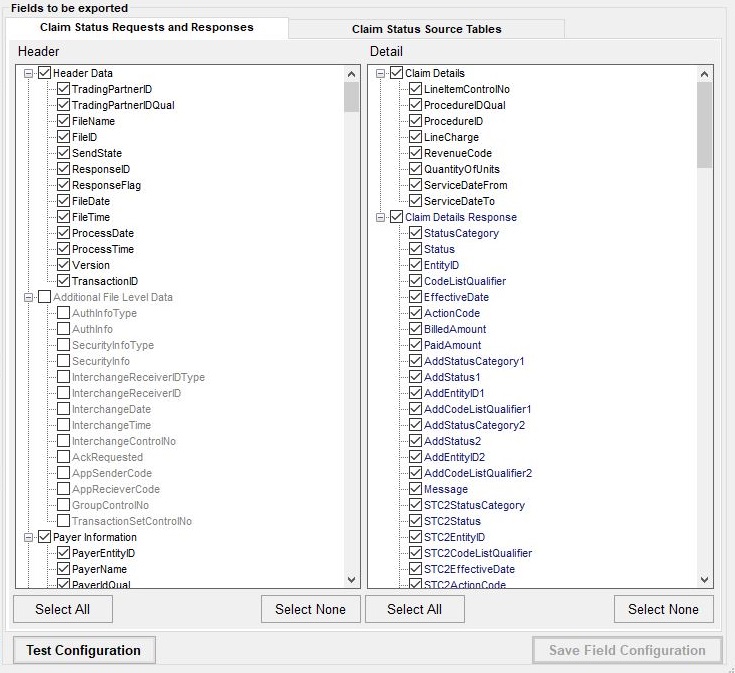Uncheck the Claim Details Response group checkbox

tap(397, 217)
